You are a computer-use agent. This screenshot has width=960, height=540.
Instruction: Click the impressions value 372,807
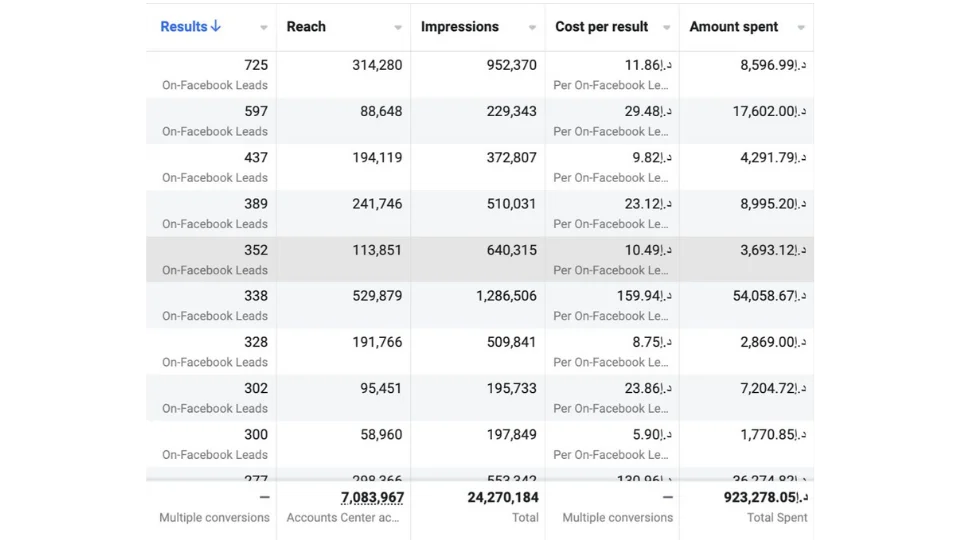[x=512, y=157]
